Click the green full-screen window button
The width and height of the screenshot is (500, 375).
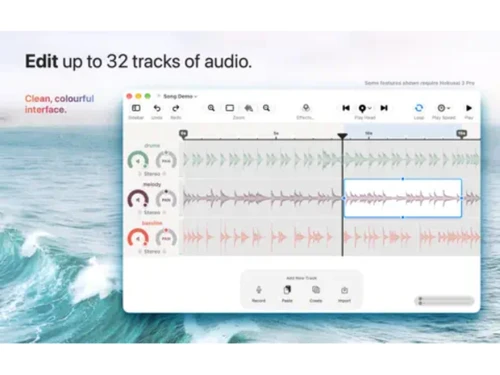147,96
